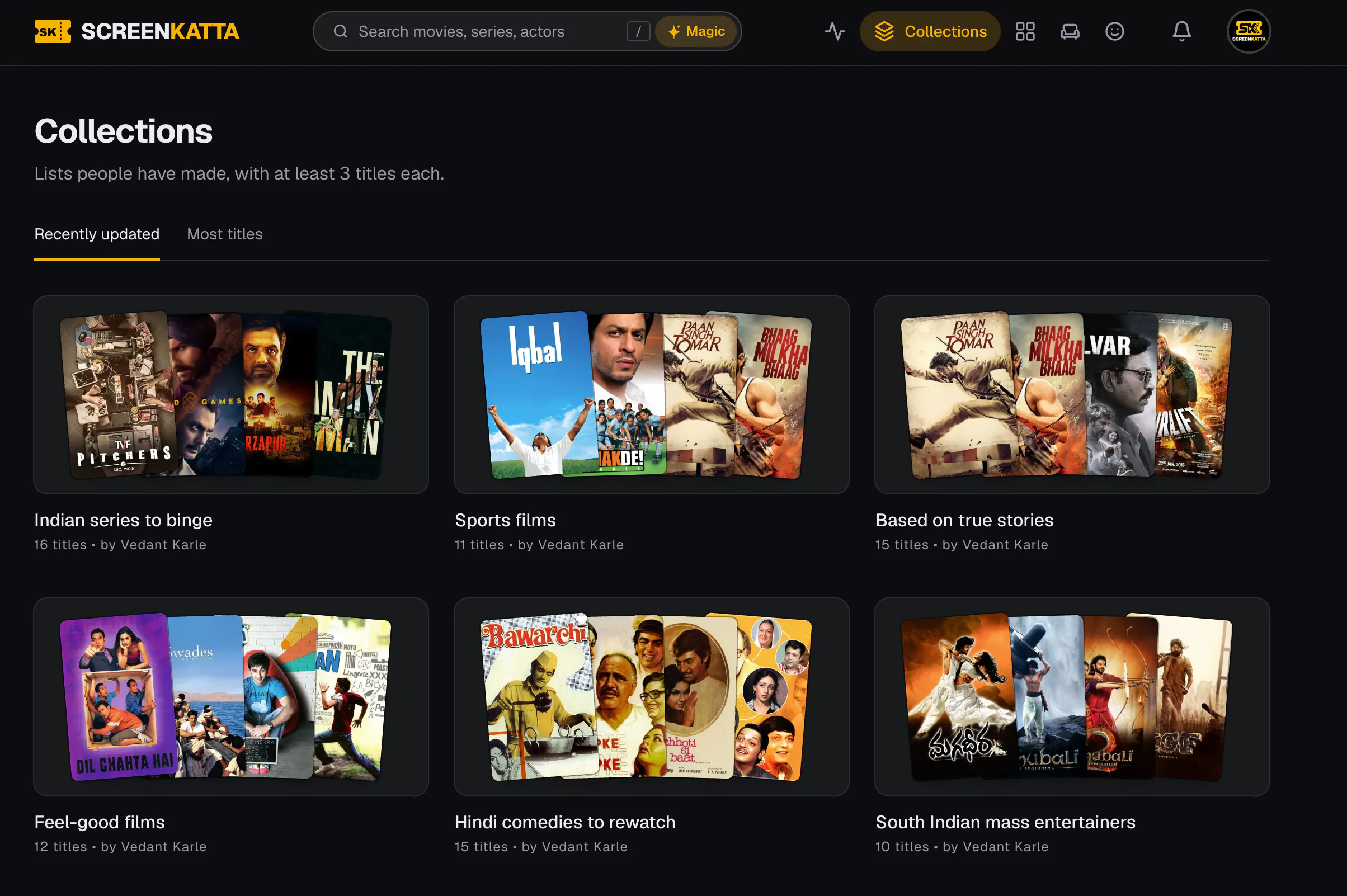This screenshot has height=896, width=1347.
Task: Open notifications bell
Action: tap(1181, 31)
